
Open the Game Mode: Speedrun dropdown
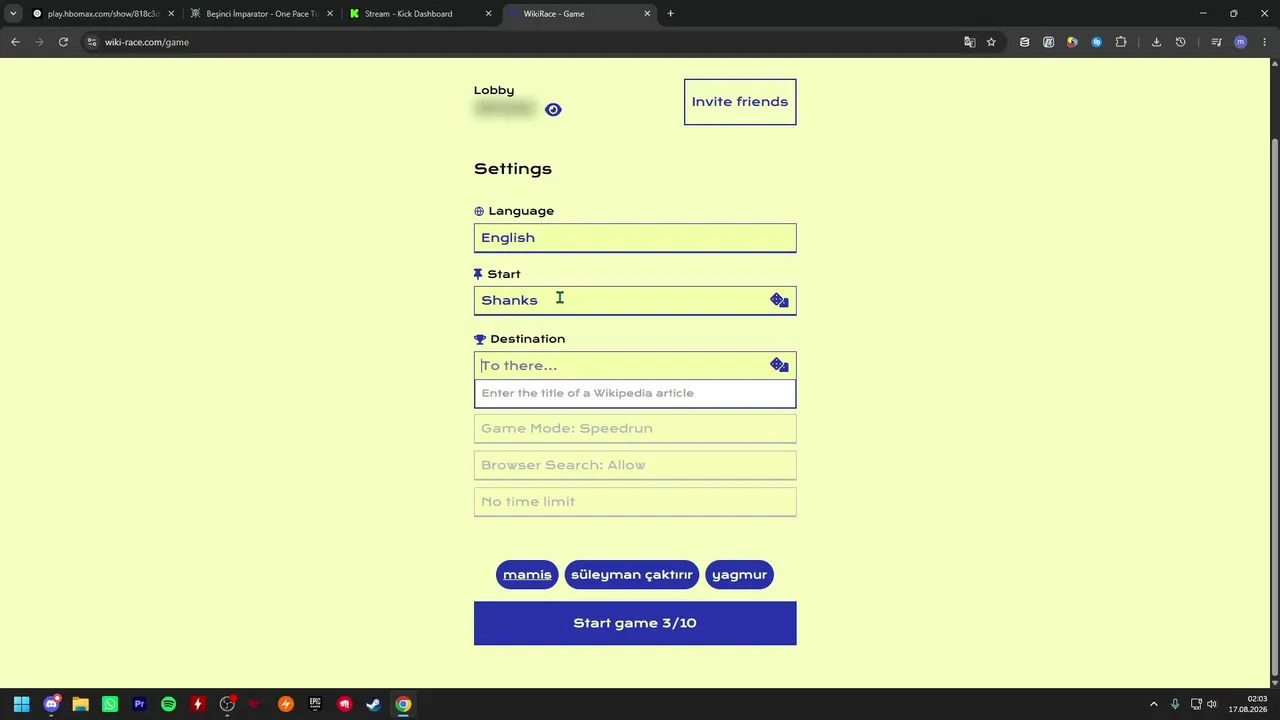click(x=635, y=429)
